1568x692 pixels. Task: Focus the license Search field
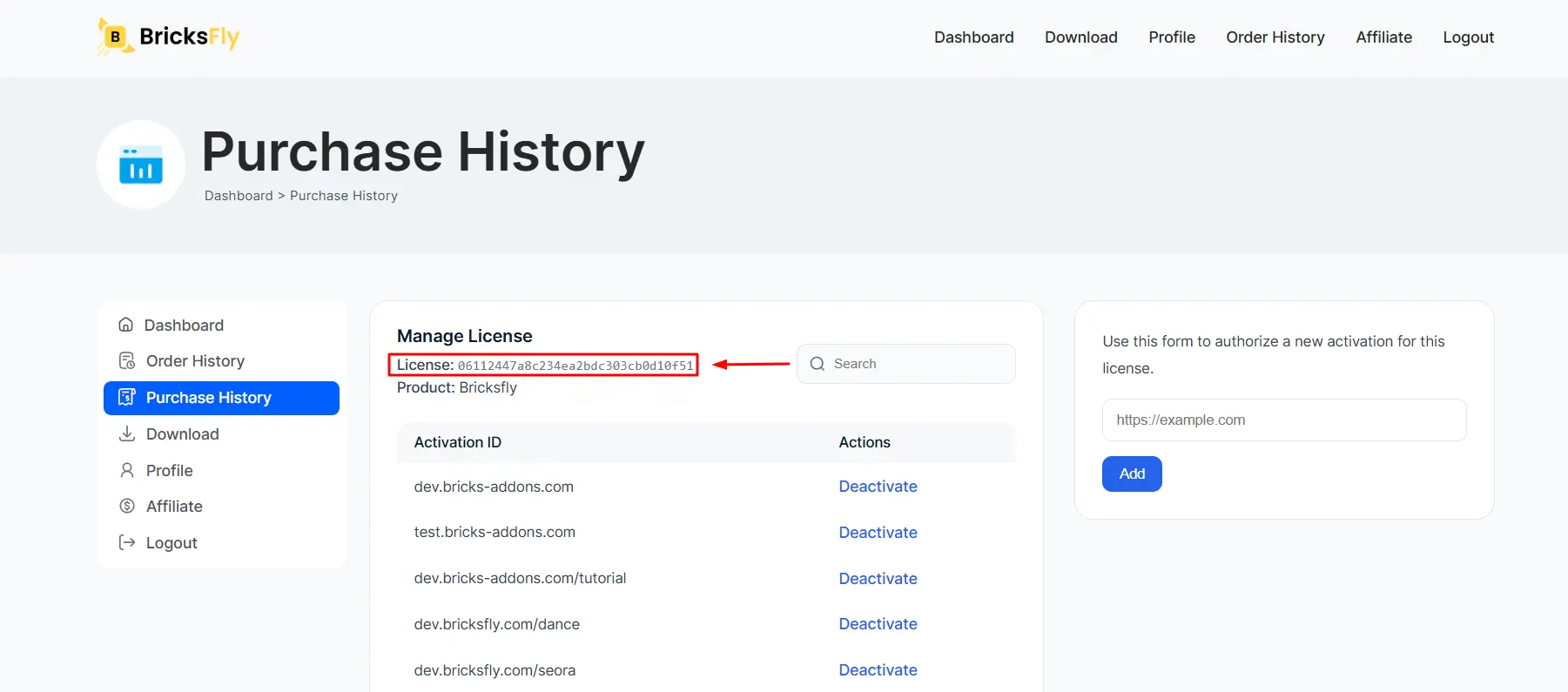[906, 364]
